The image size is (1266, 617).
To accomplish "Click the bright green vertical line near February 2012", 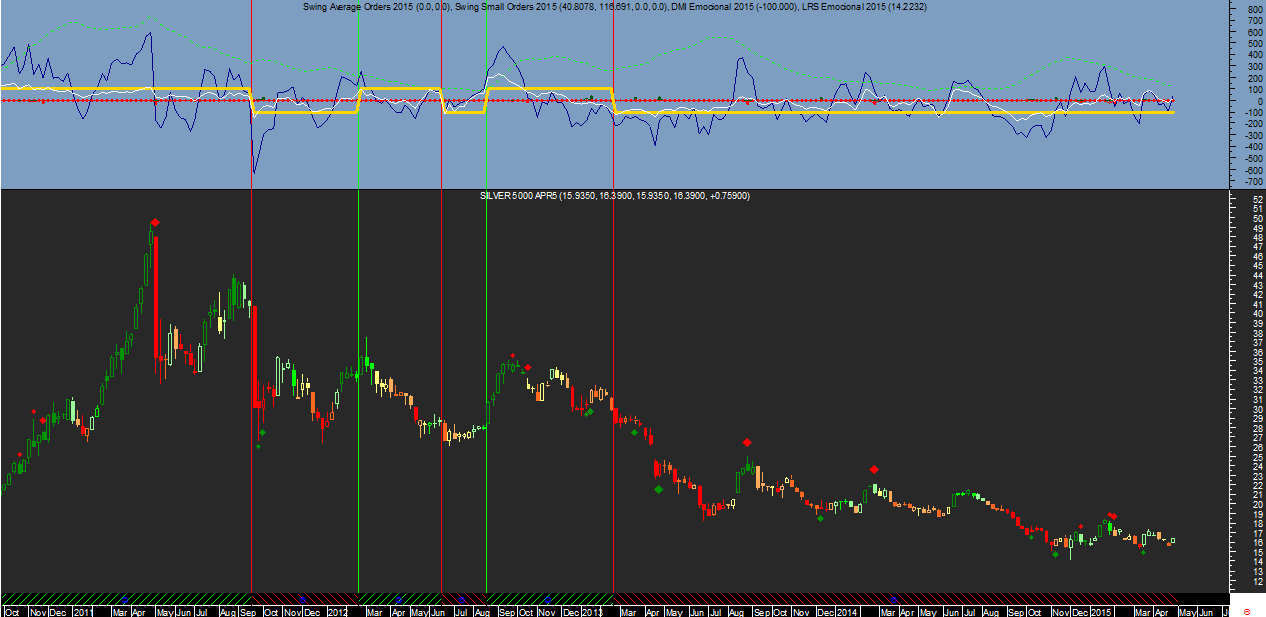I will 358,300.
